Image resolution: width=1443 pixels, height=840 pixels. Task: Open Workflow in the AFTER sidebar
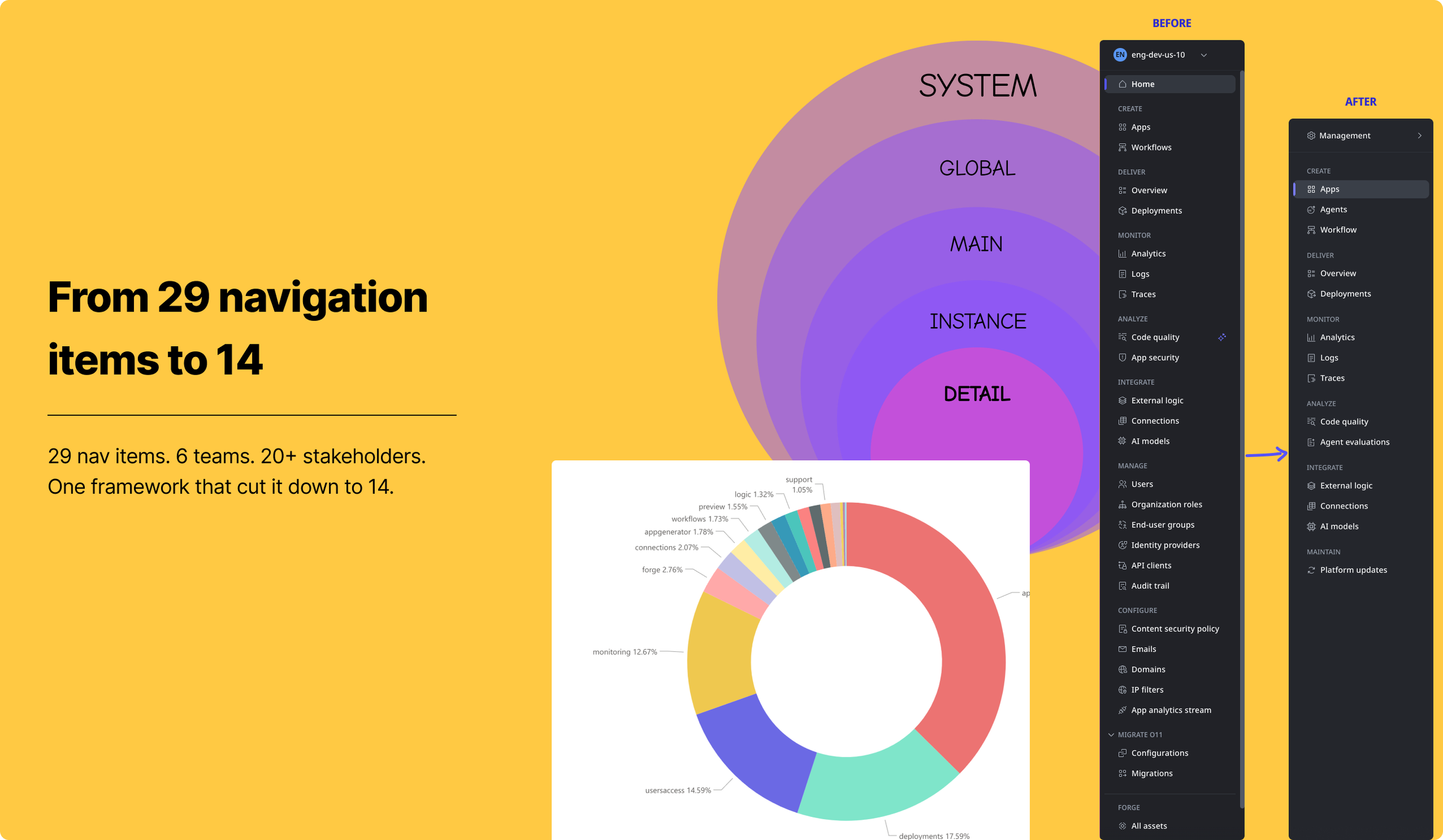coord(1338,230)
